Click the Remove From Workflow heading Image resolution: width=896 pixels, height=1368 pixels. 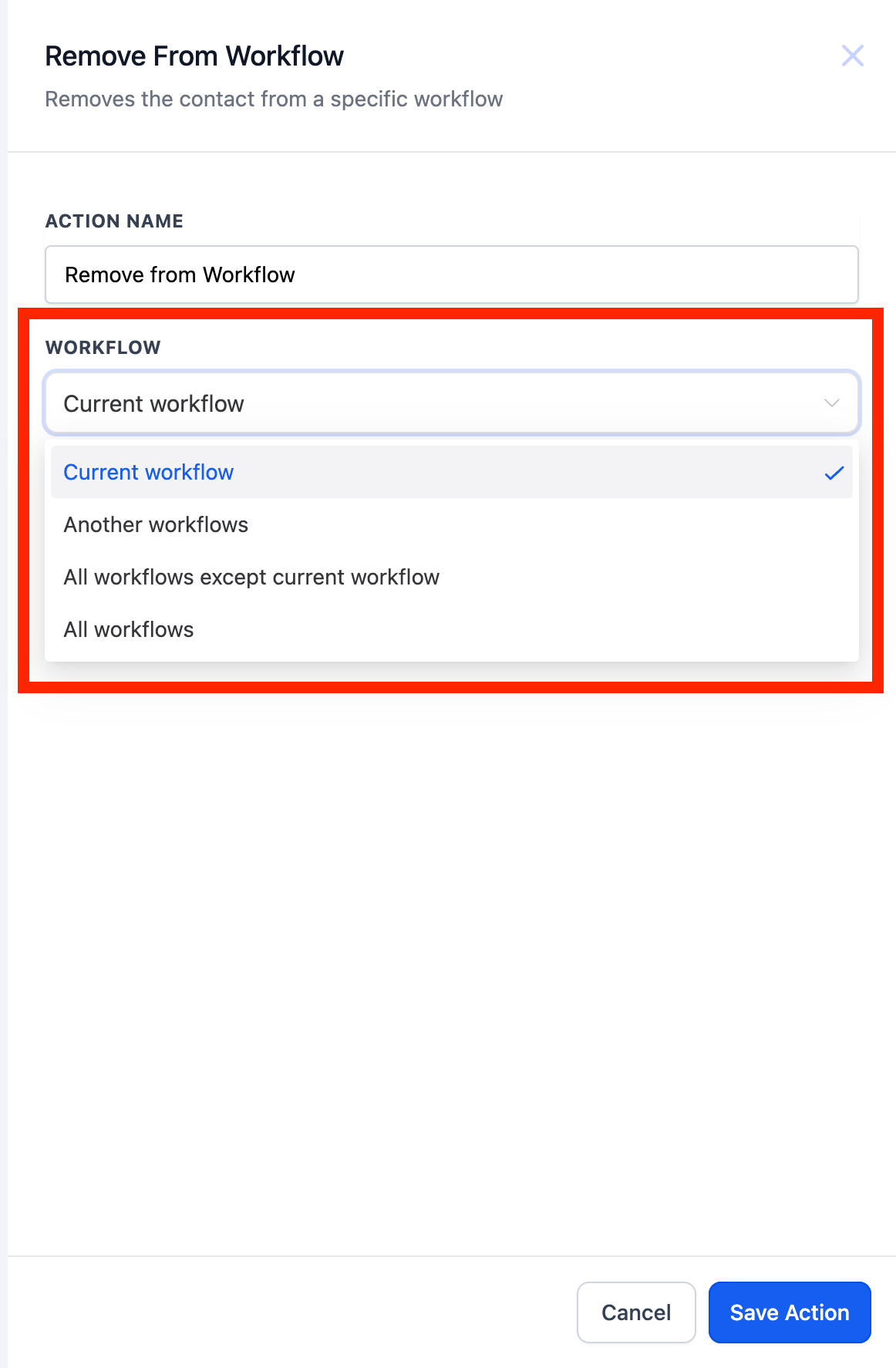(x=194, y=56)
